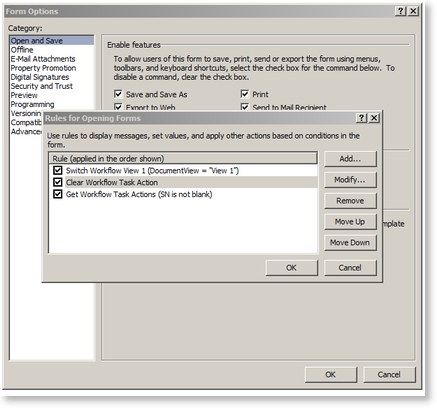
Task: Remove the selected rule
Action: pos(350,201)
